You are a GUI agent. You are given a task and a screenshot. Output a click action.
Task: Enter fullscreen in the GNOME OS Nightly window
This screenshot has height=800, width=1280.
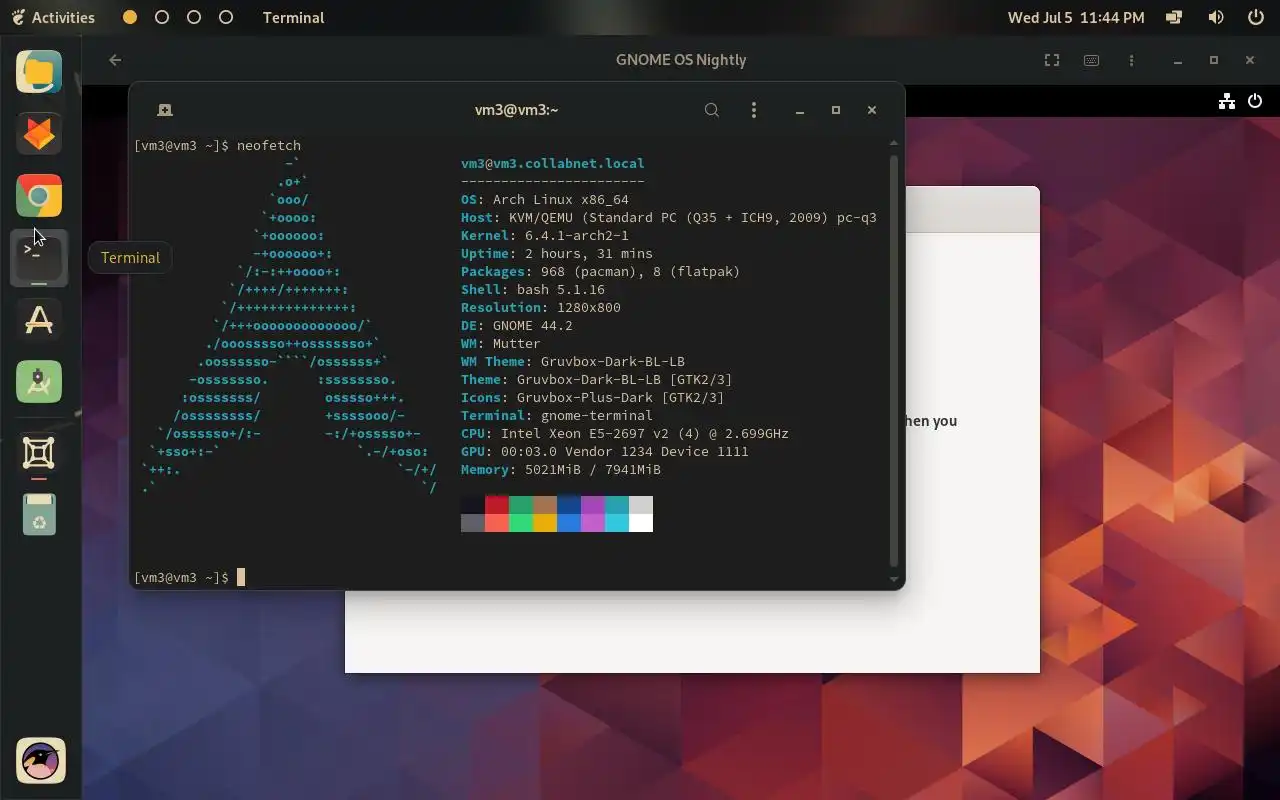[x=1052, y=60]
